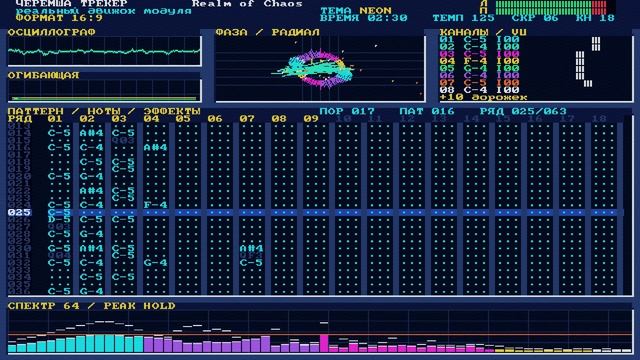Screen dimensions: 640x360
Task: Select channel row 02 C-4 100
Action: click(479, 47)
